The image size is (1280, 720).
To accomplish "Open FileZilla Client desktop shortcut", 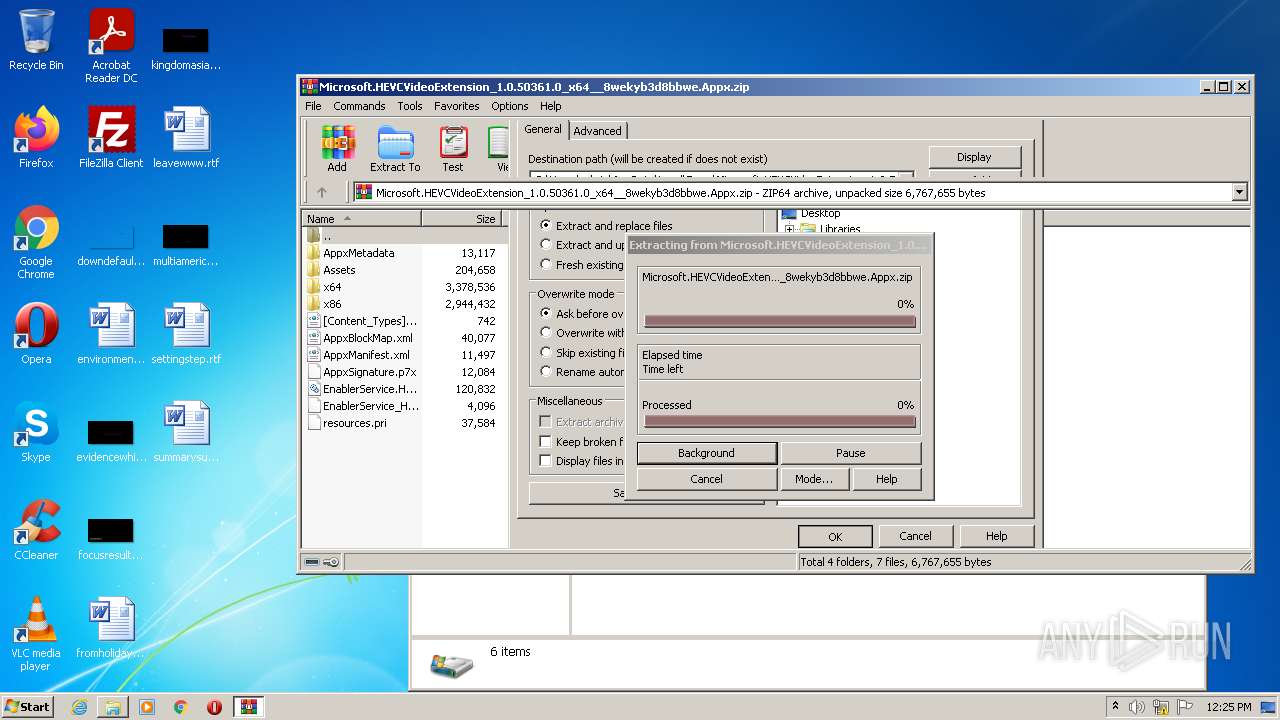I will coord(111,138).
